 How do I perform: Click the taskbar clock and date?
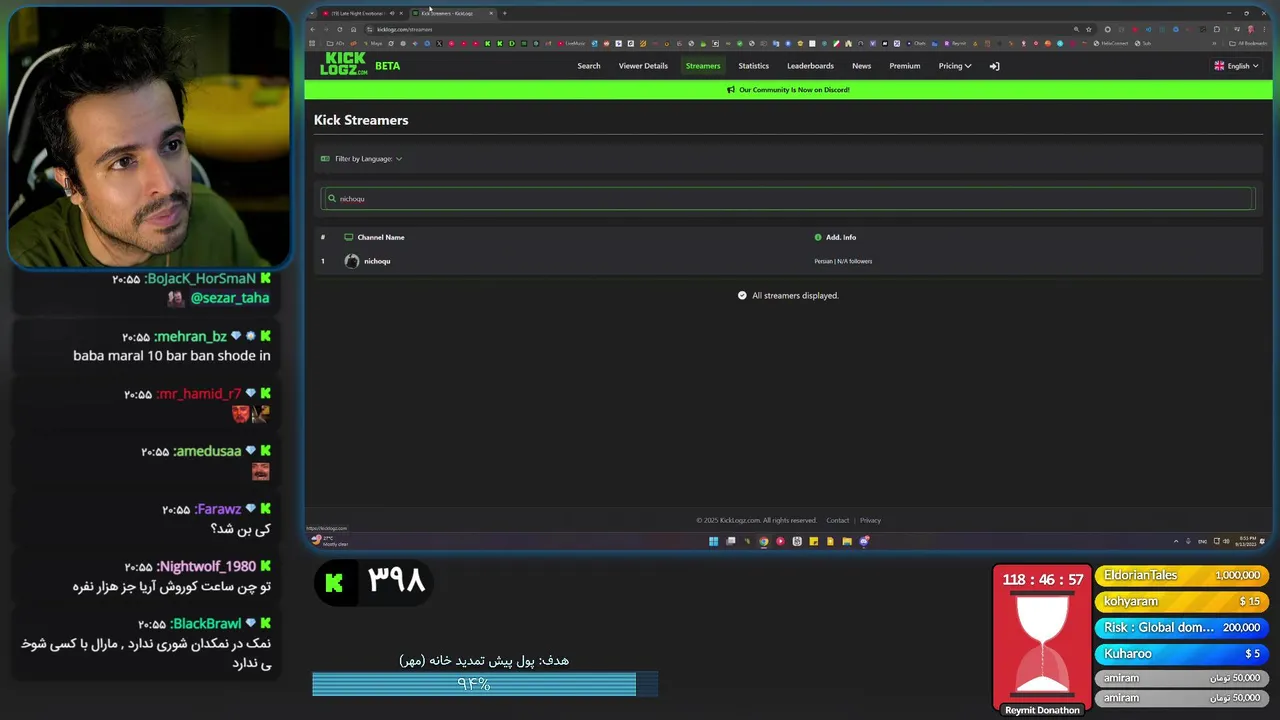1246,541
